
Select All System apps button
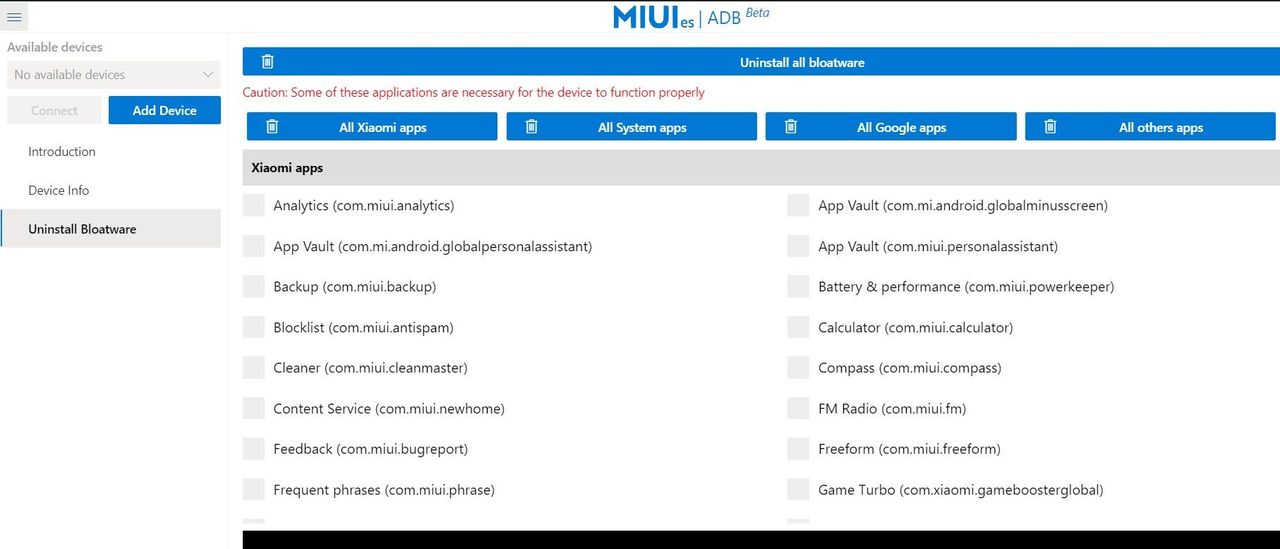(x=631, y=127)
